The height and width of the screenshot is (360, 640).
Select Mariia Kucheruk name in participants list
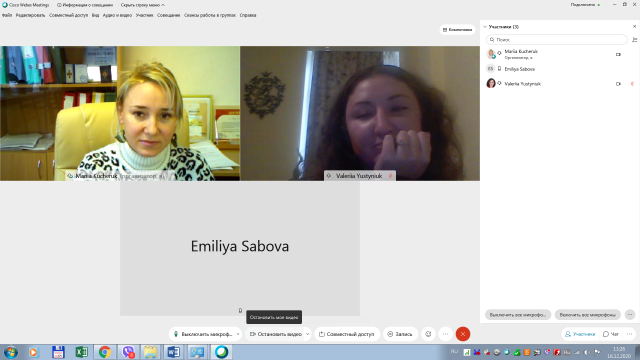click(521, 51)
